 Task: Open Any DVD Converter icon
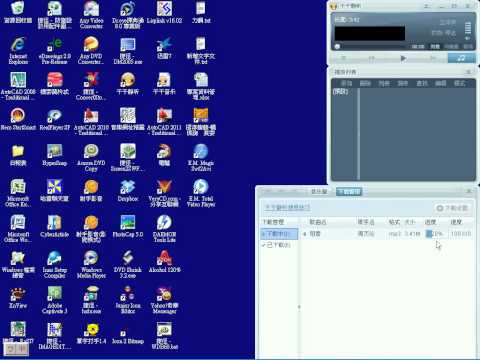tap(91, 51)
